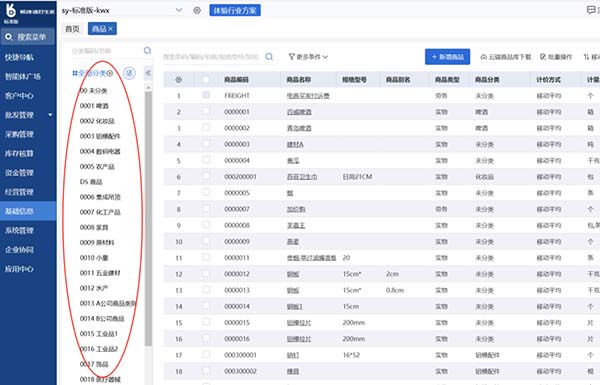Image resolution: width=600 pixels, height=385 pixels.
Task: Expand the 批发管理 sidebar menu arrow
Action: [50, 115]
